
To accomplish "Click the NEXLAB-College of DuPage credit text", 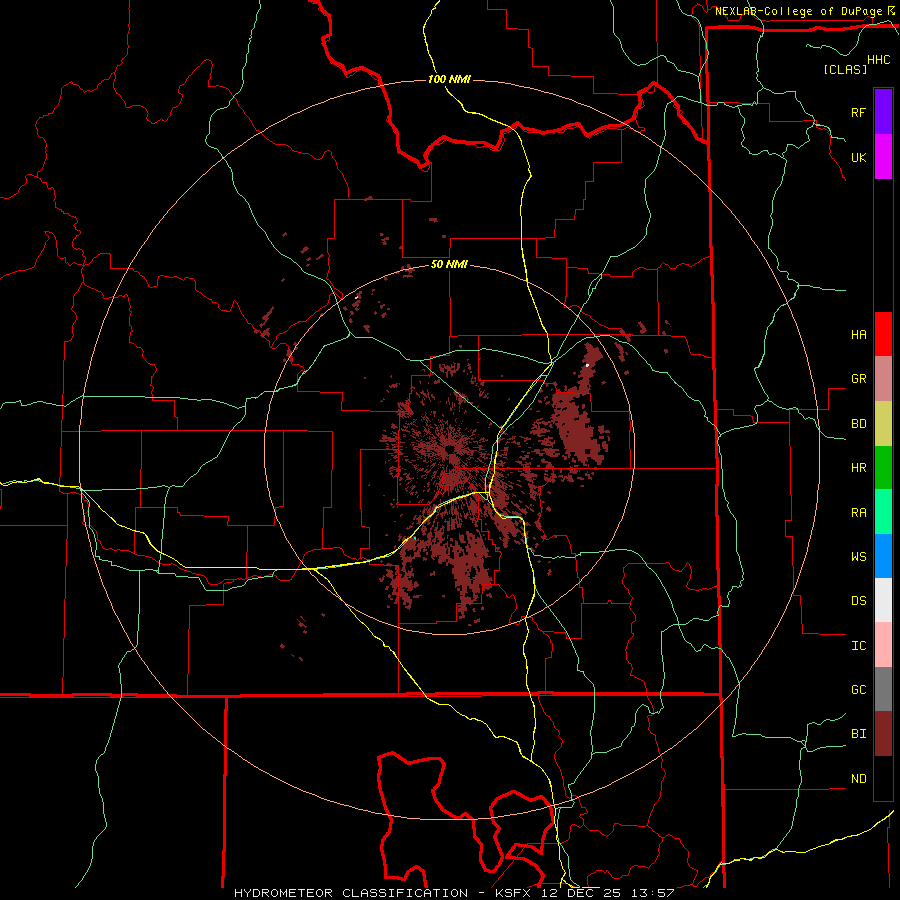I will (x=798, y=11).
